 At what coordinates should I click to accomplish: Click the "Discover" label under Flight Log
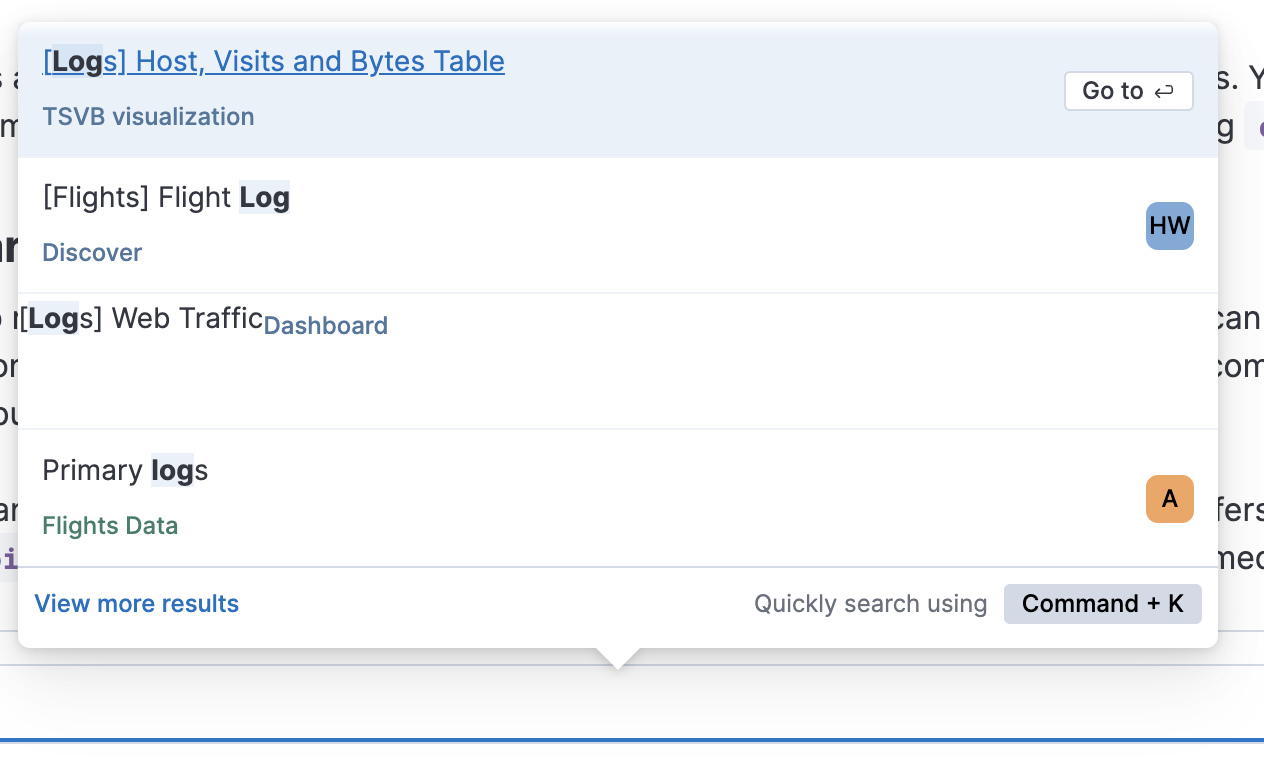(92, 253)
